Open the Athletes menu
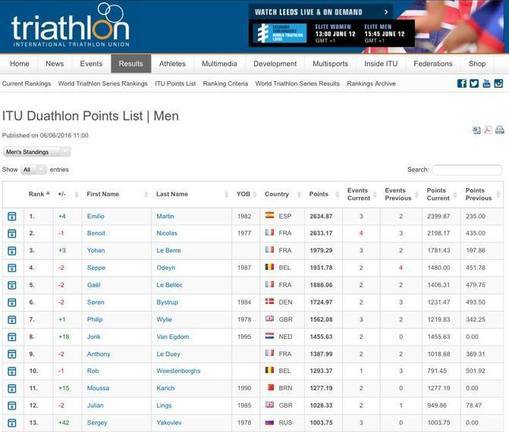Screen dimensions: 509x432 pyautogui.click(x=172, y=64)
